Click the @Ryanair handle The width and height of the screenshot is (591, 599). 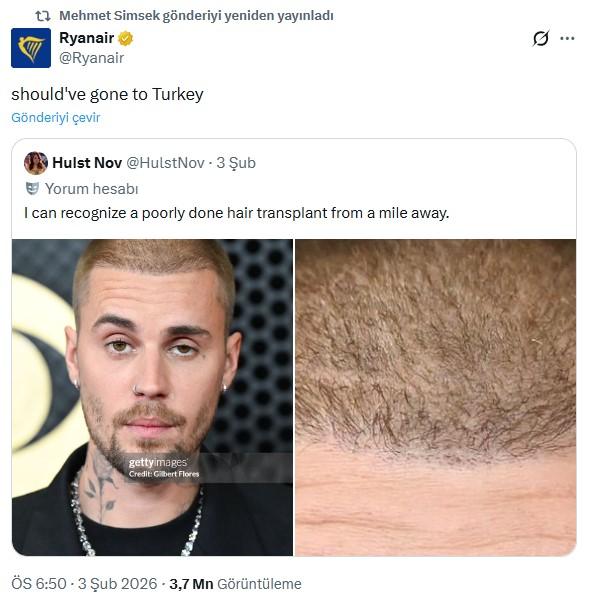pyautogui.click(x=92, y=58)
